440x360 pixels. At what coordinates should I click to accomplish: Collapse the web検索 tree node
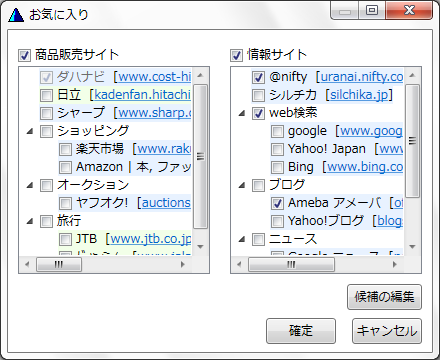click(242, 114)
